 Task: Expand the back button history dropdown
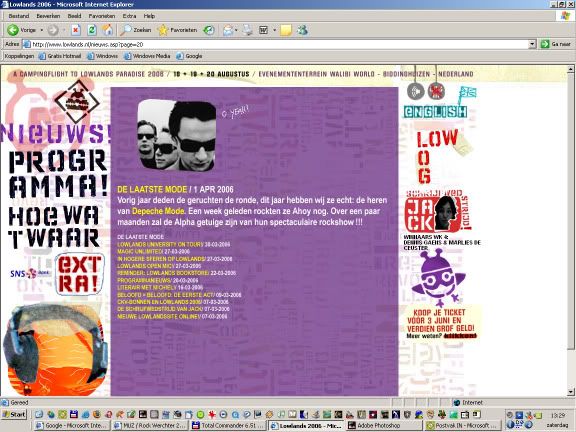[x=42, y=30]
